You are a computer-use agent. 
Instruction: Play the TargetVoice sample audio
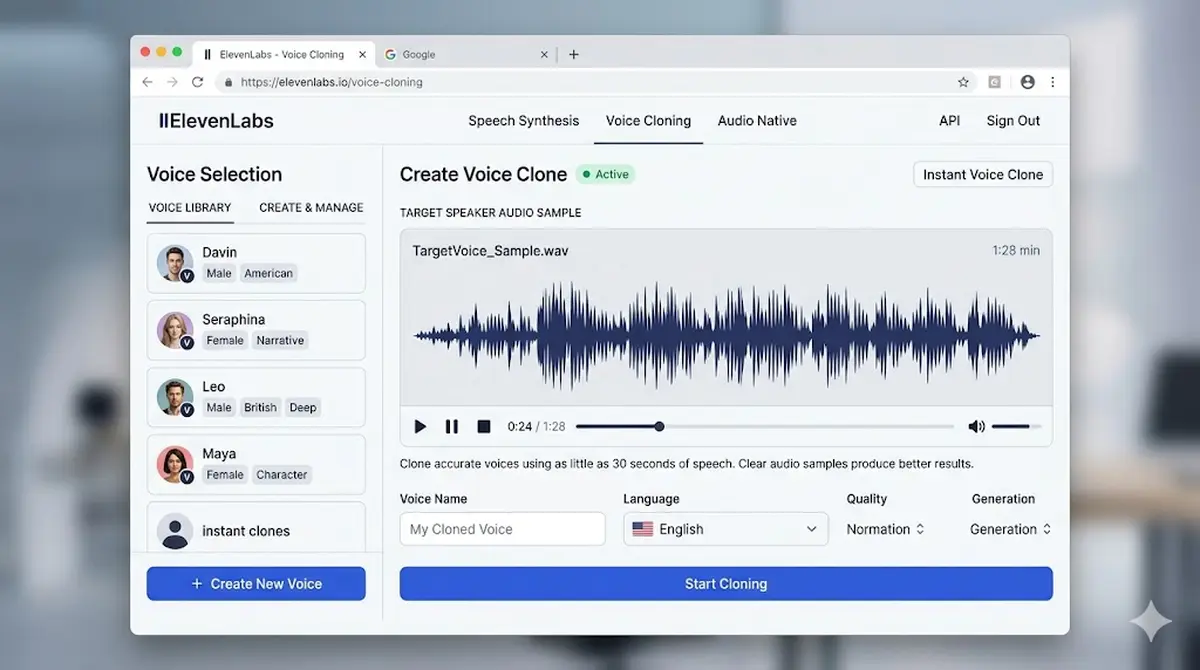pyautogui.click(x=420, y=427)
